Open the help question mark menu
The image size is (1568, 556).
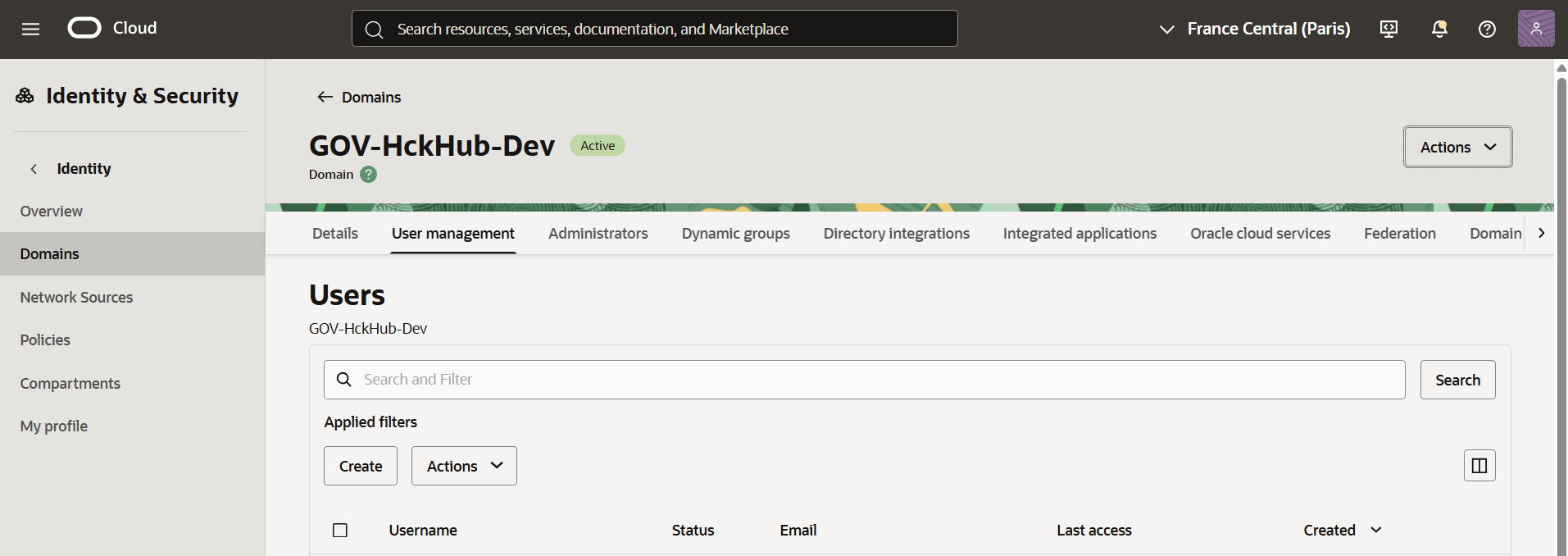1487,29
